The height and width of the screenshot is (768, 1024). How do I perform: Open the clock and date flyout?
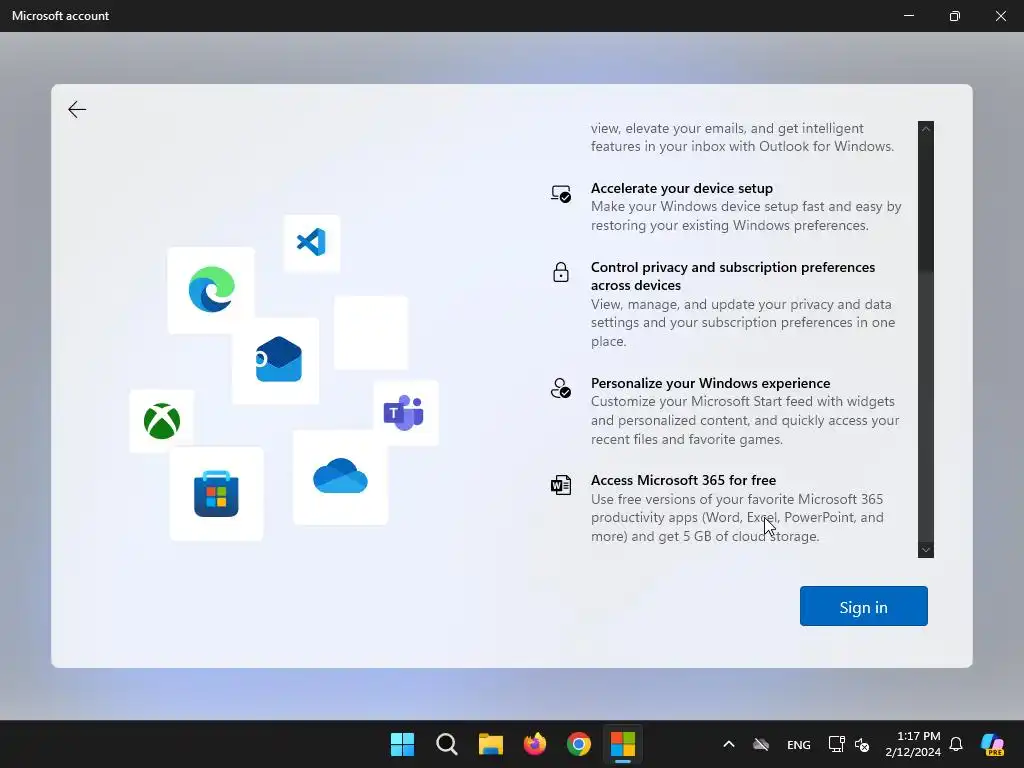[x=913, y=744]
